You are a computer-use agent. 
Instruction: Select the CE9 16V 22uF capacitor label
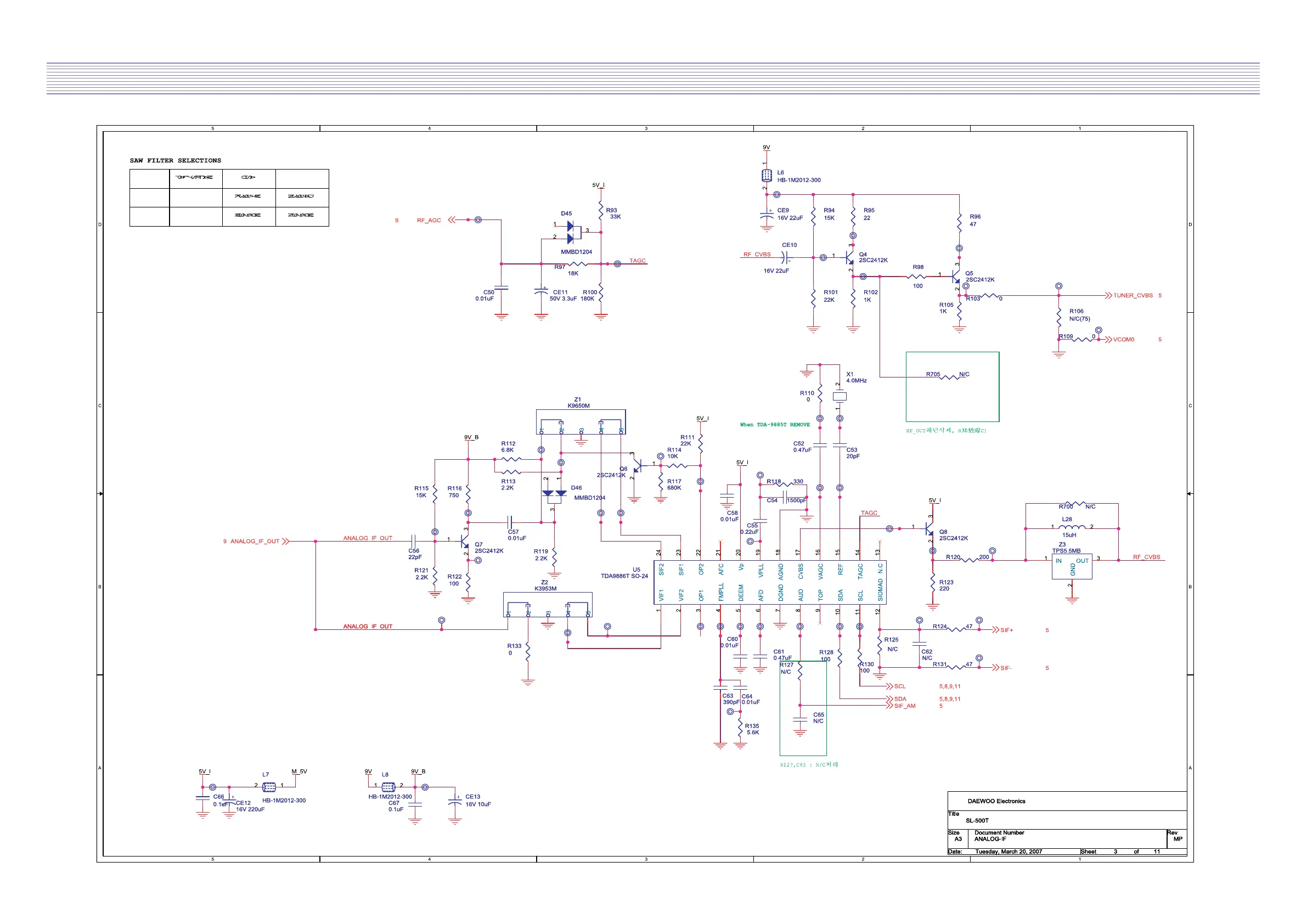pyautogui.click(x=790, y=214)
